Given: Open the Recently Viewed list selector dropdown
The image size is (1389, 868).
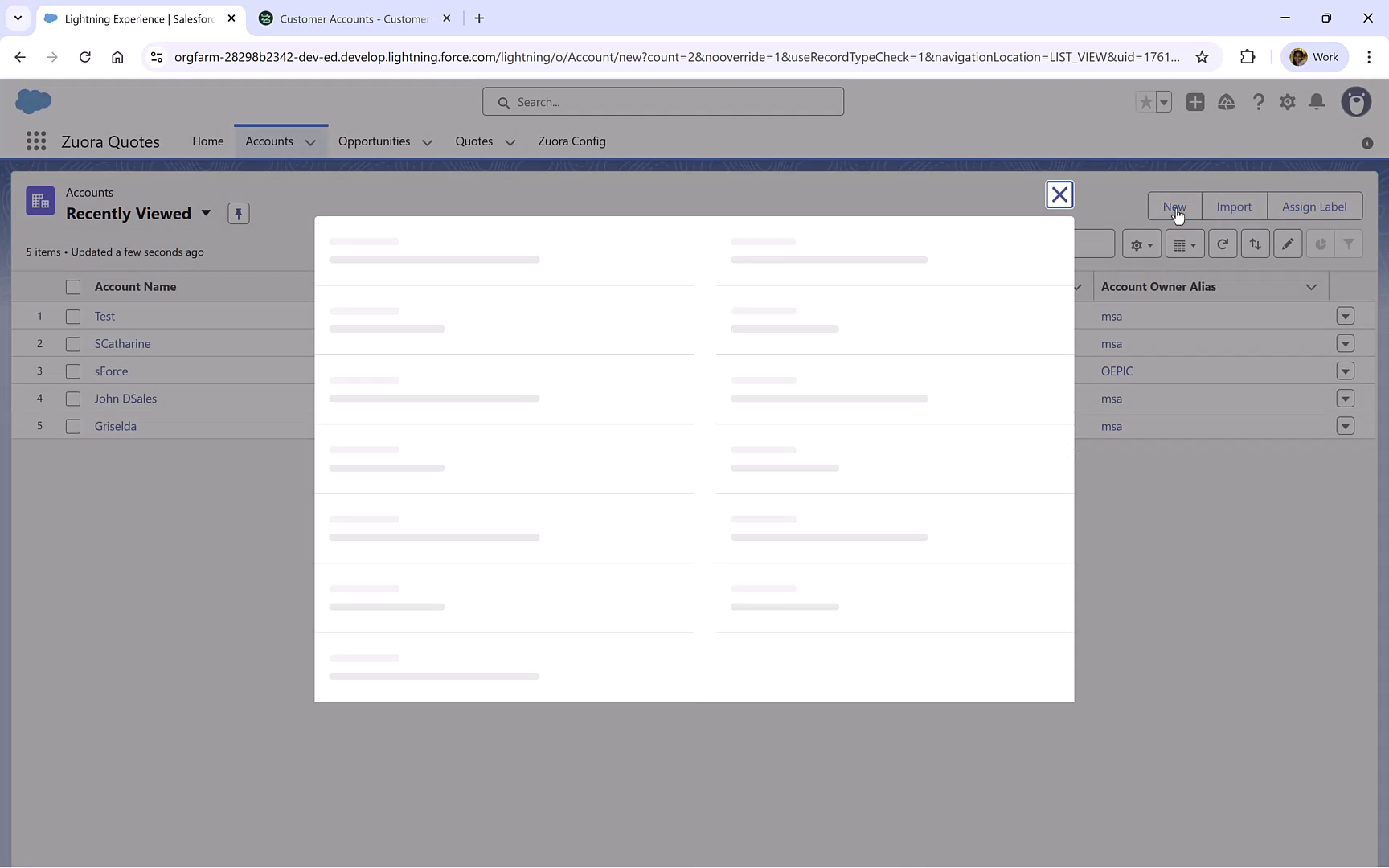Looking at the screenshot, I should (206, 213).
